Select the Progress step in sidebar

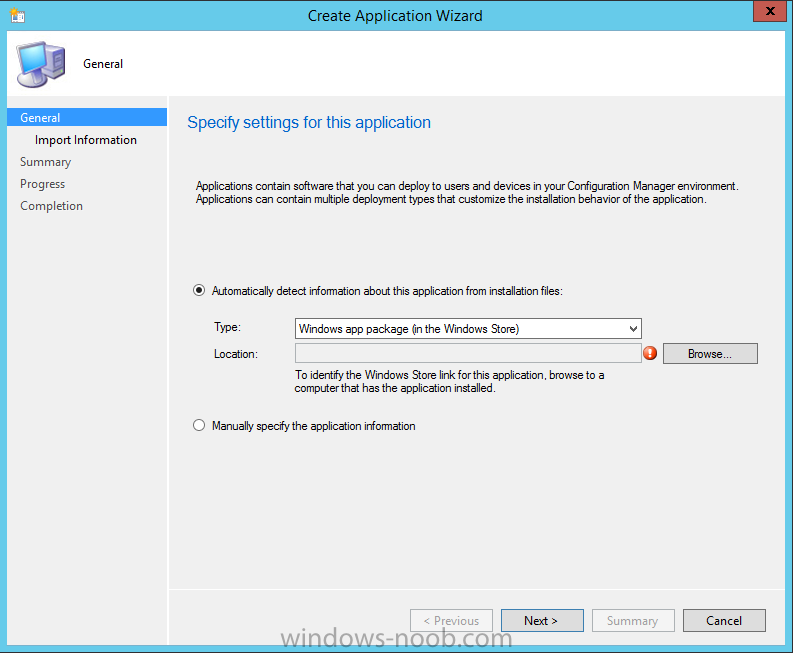point(42,184)
